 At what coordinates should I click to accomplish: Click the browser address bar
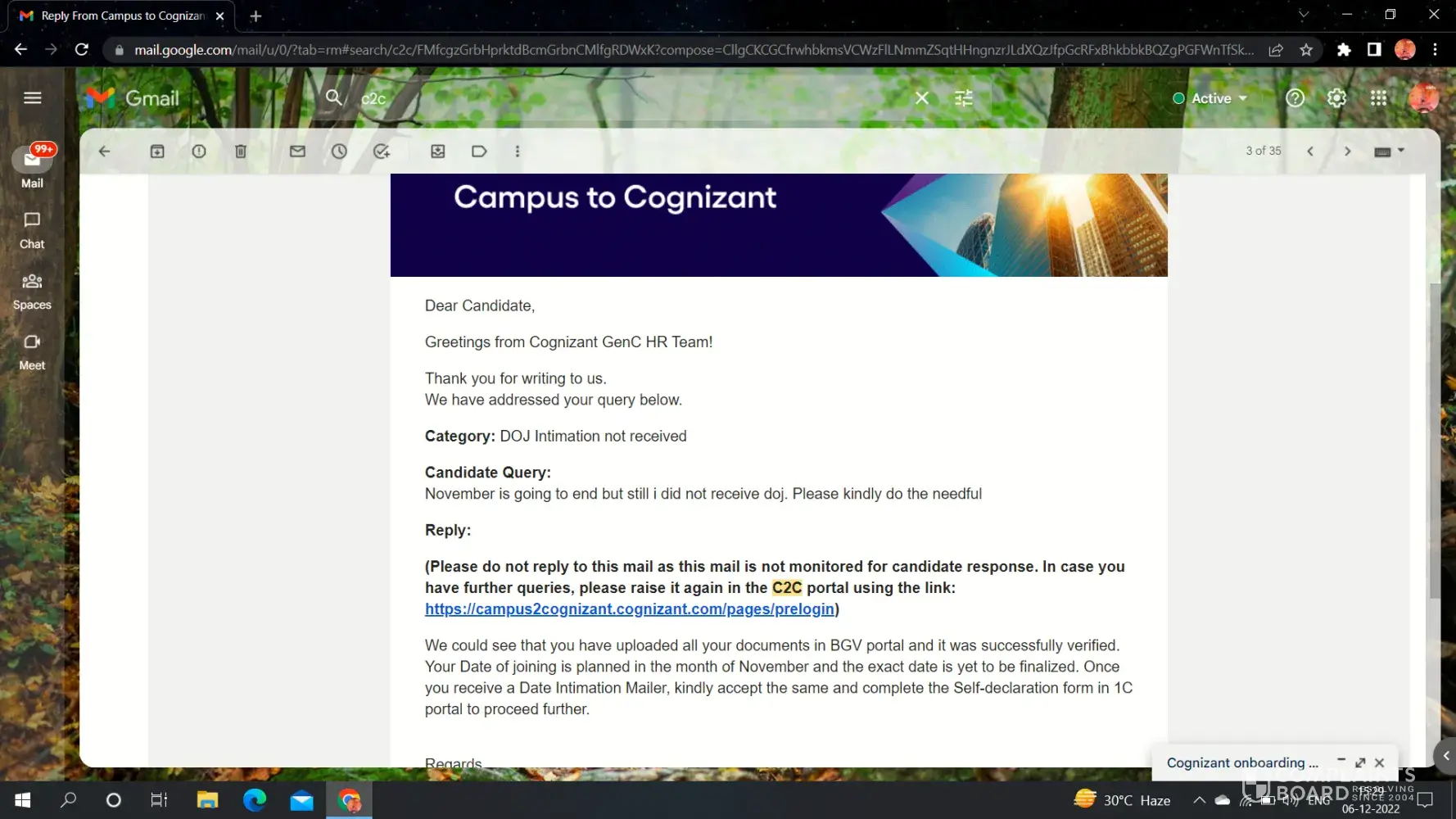[694, 50]
